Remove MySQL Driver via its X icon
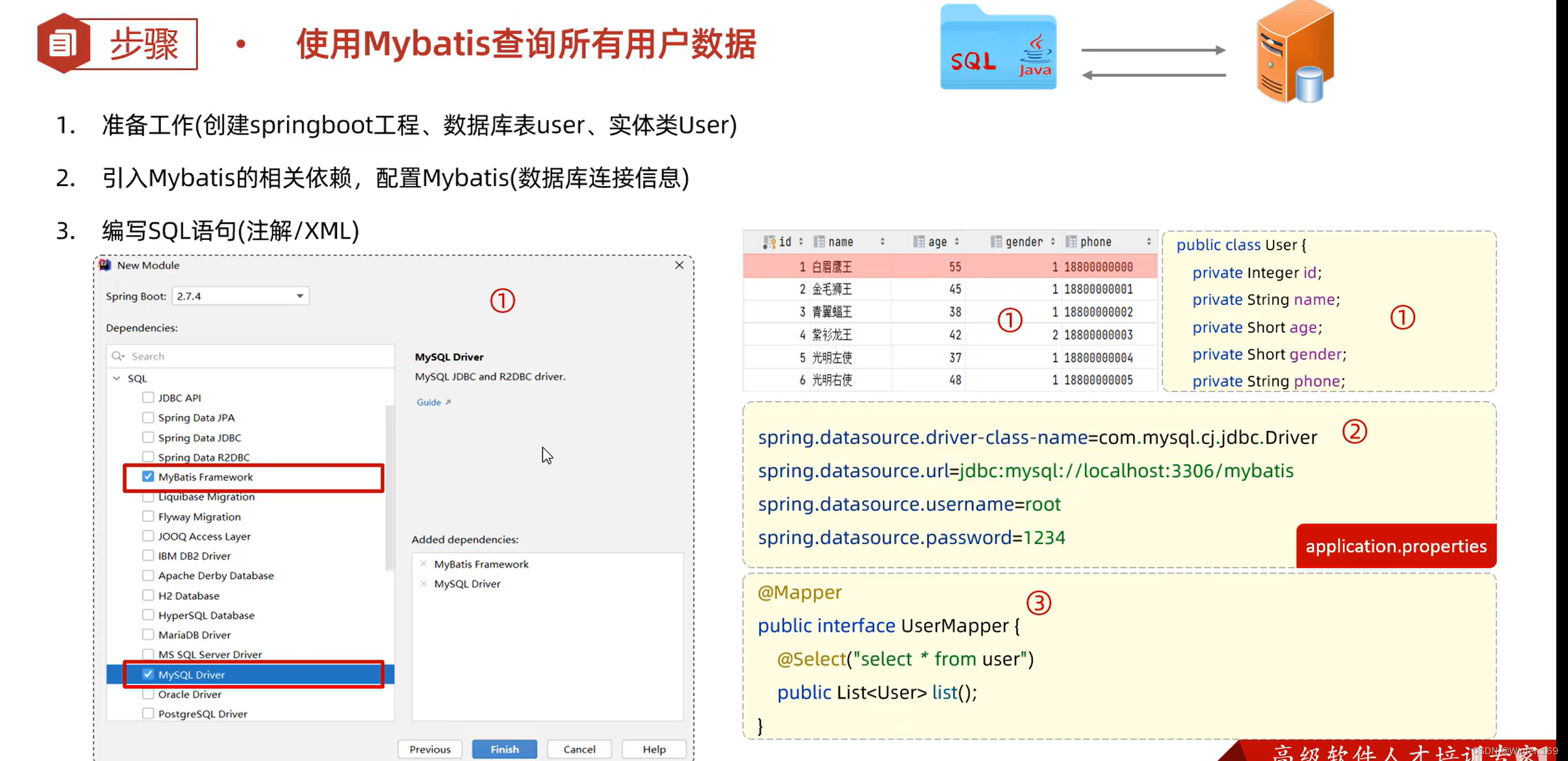 tap(424, 584)
